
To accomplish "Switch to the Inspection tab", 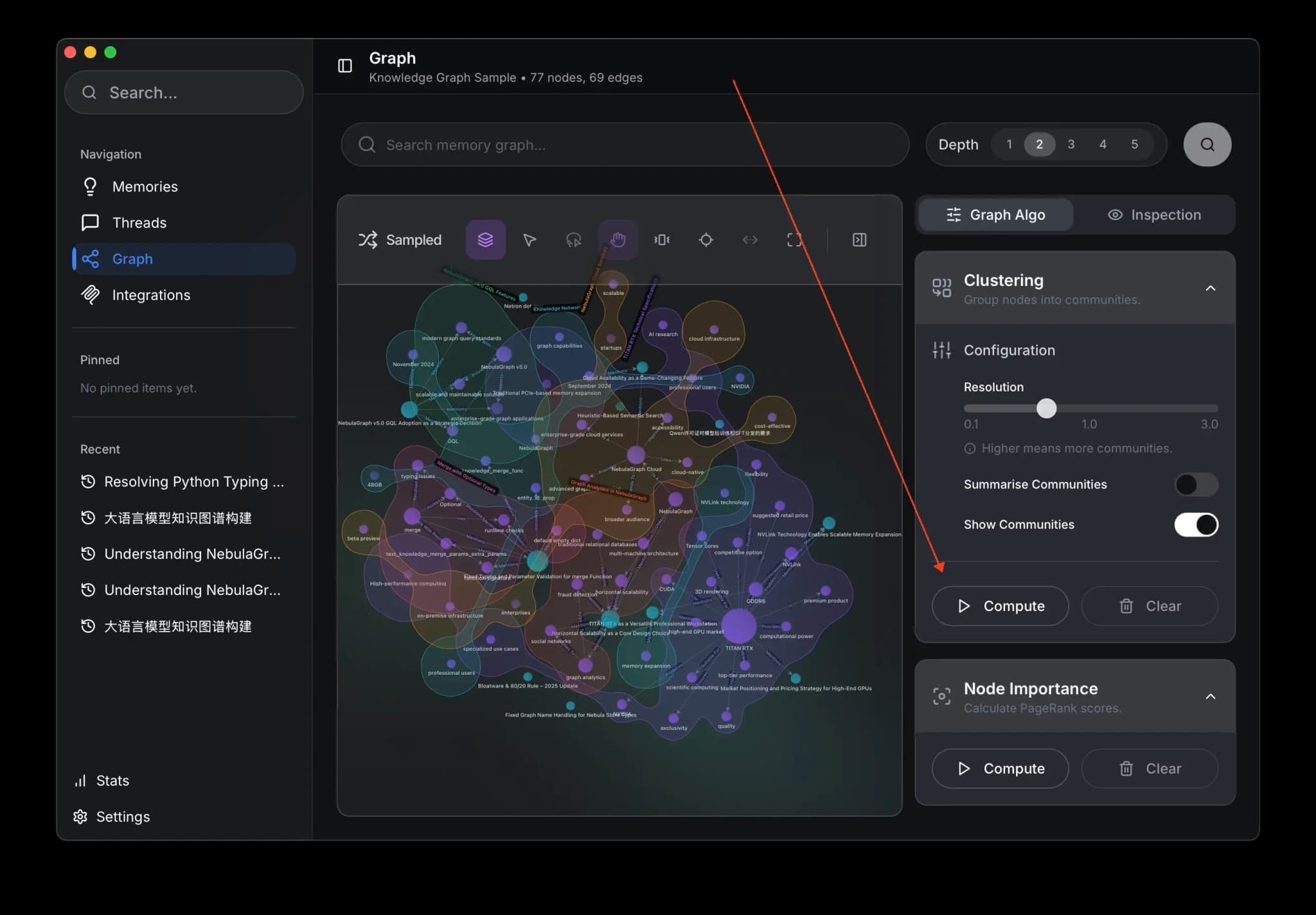I will [x=1154, y=215].
